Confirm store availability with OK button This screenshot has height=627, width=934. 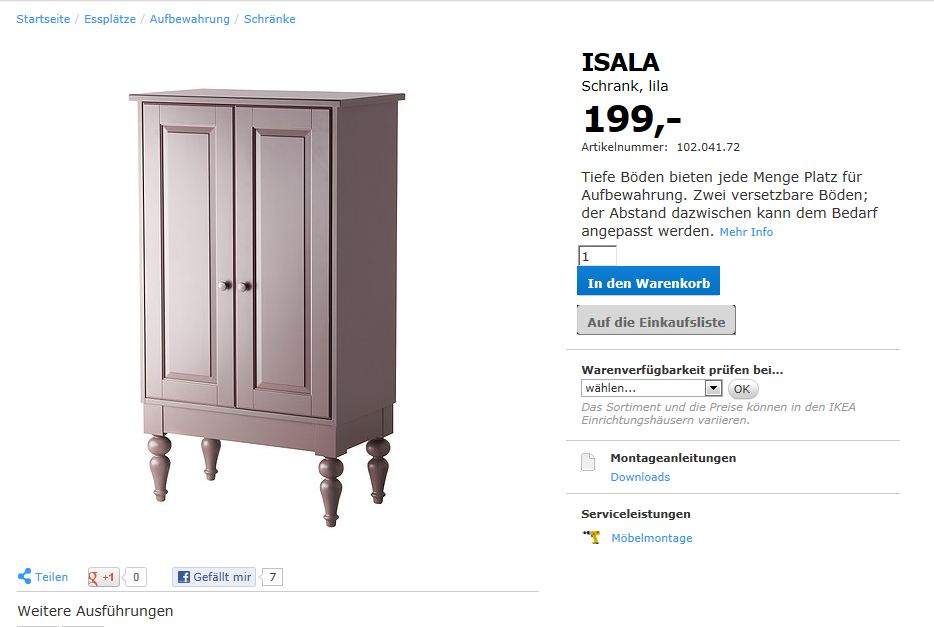[743, 389]
